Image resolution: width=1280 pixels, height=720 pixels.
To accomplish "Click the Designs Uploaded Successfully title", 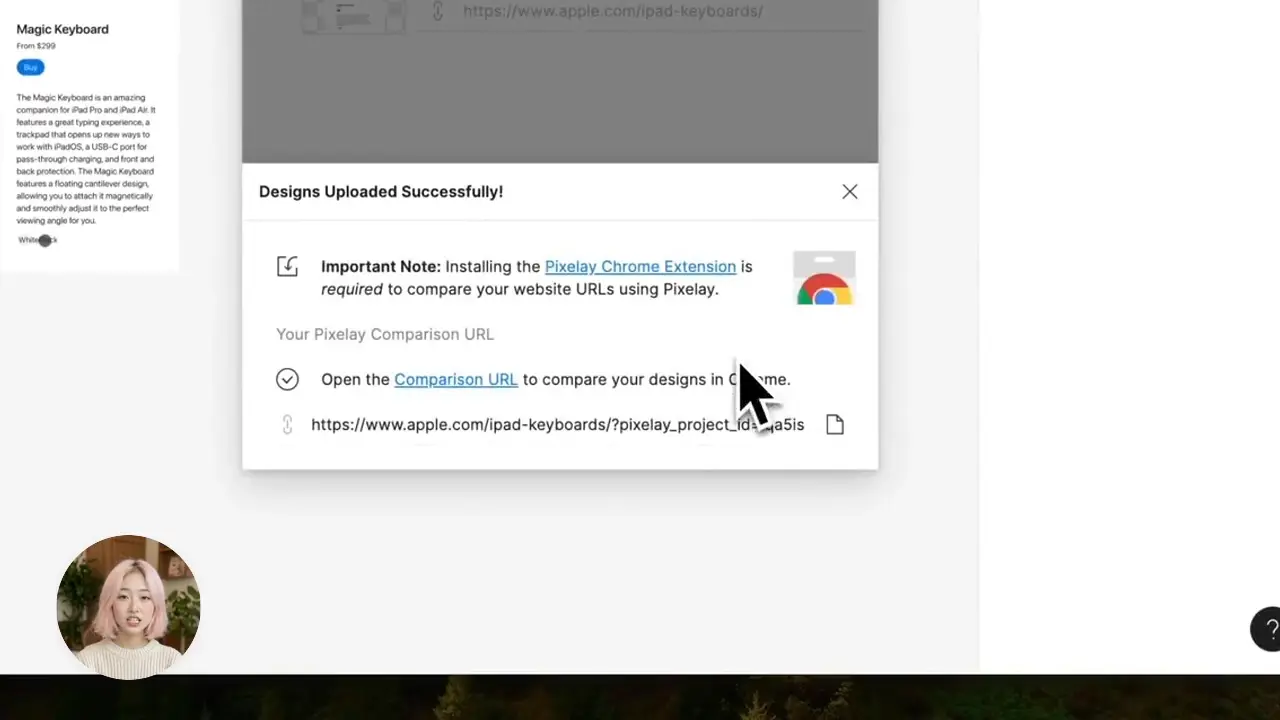I will pos(380,192).
